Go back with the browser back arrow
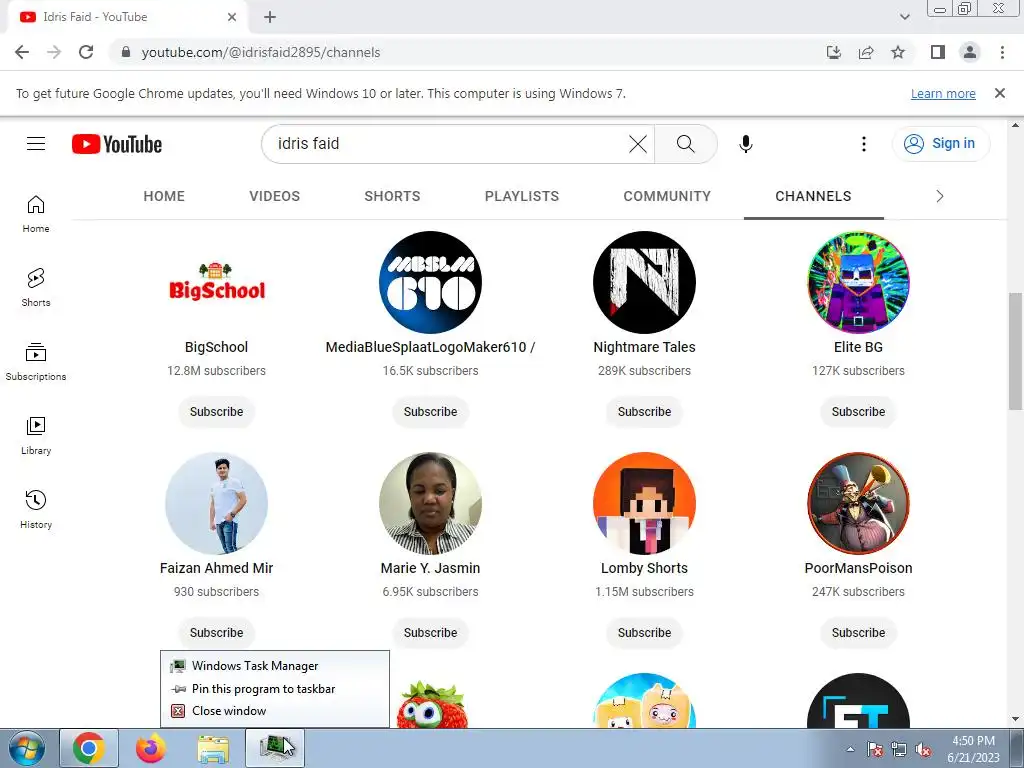 click(x=22, y=52)
